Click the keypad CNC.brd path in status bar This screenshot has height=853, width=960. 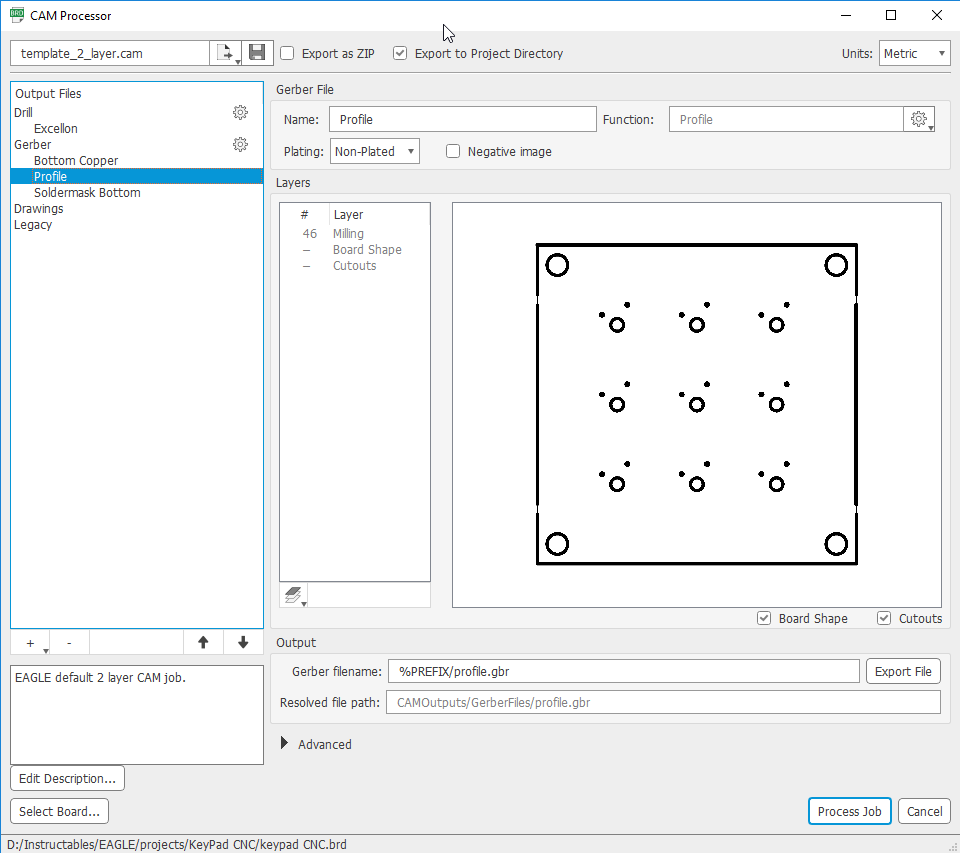click(177, 844)
